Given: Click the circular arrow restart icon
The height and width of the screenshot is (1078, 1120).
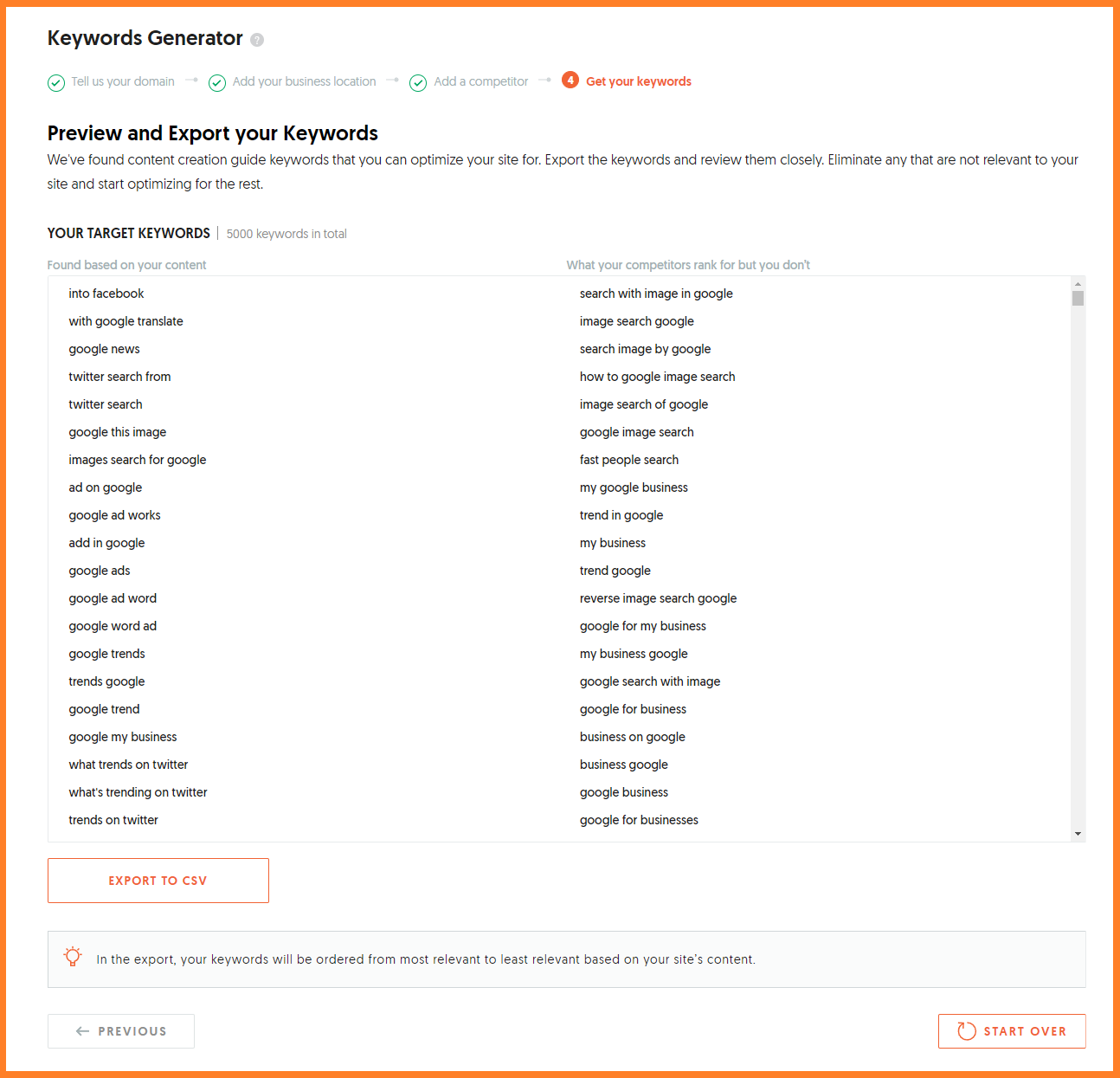Looking at the screenshot, I should pyautogui.click(x=967, y=1031).
